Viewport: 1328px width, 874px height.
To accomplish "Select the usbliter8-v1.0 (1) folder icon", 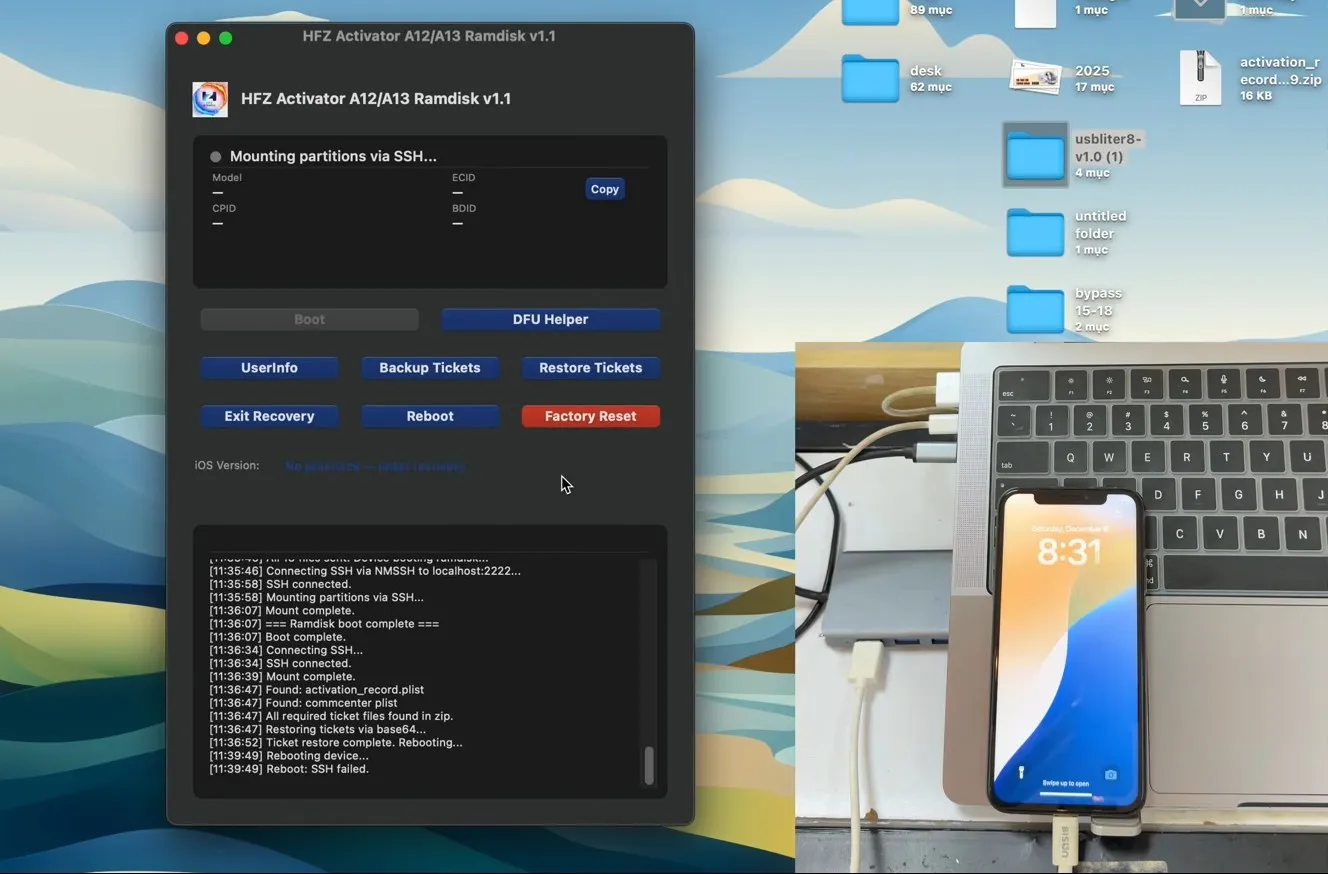I will click(x=1035, y=155).
